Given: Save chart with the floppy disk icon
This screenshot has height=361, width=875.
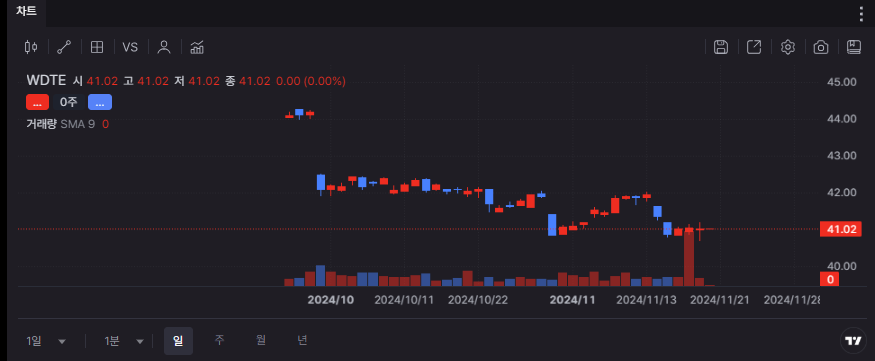Looking at the screenshot, I should click(721, 47).
